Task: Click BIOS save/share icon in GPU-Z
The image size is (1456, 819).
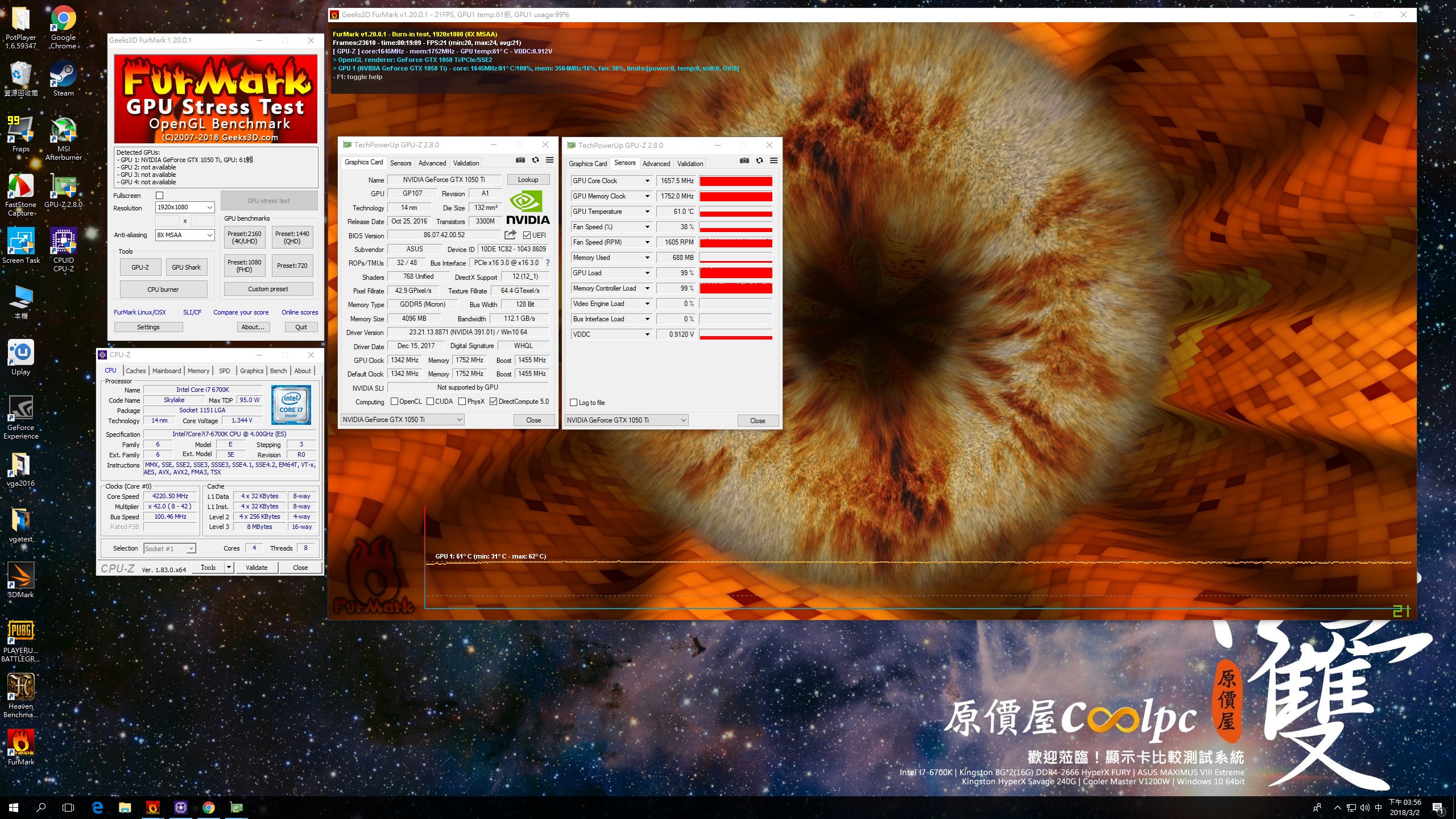Action: (510, 235)
